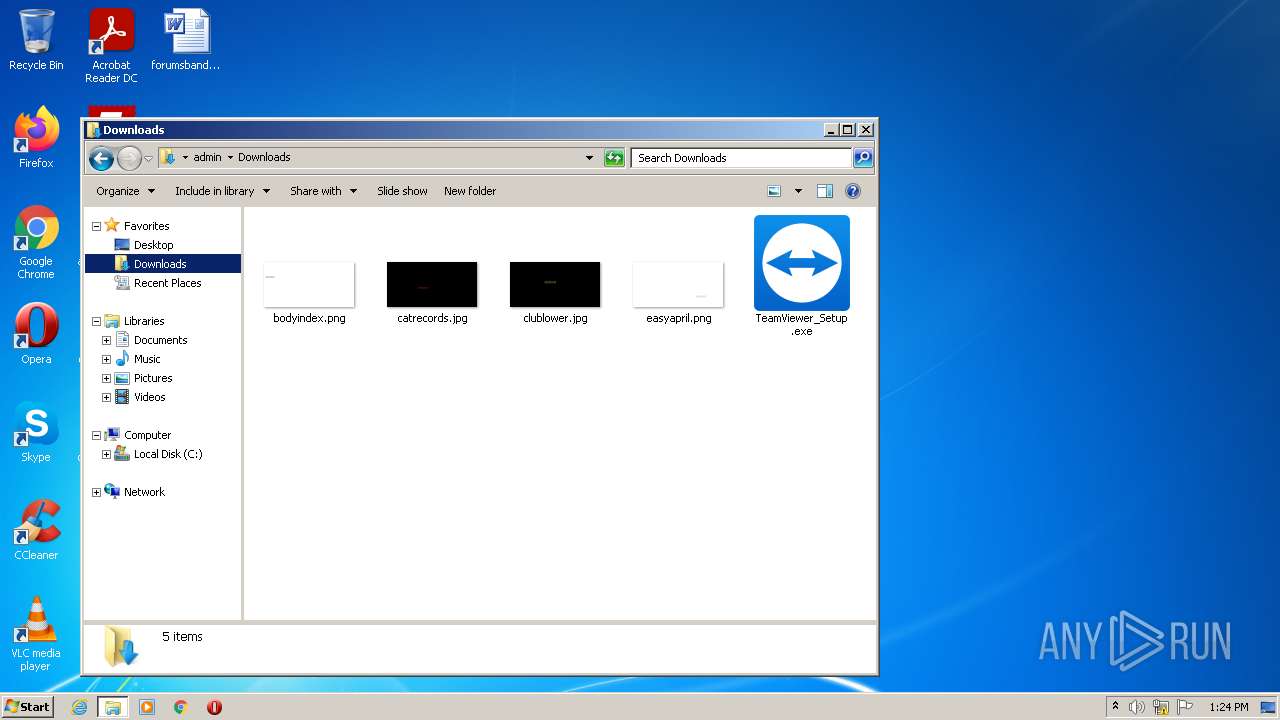This screenshot has height=720, width=1280.
Task: Select the TeamViewer_Setup.exe file
Action: coord(802,275)
